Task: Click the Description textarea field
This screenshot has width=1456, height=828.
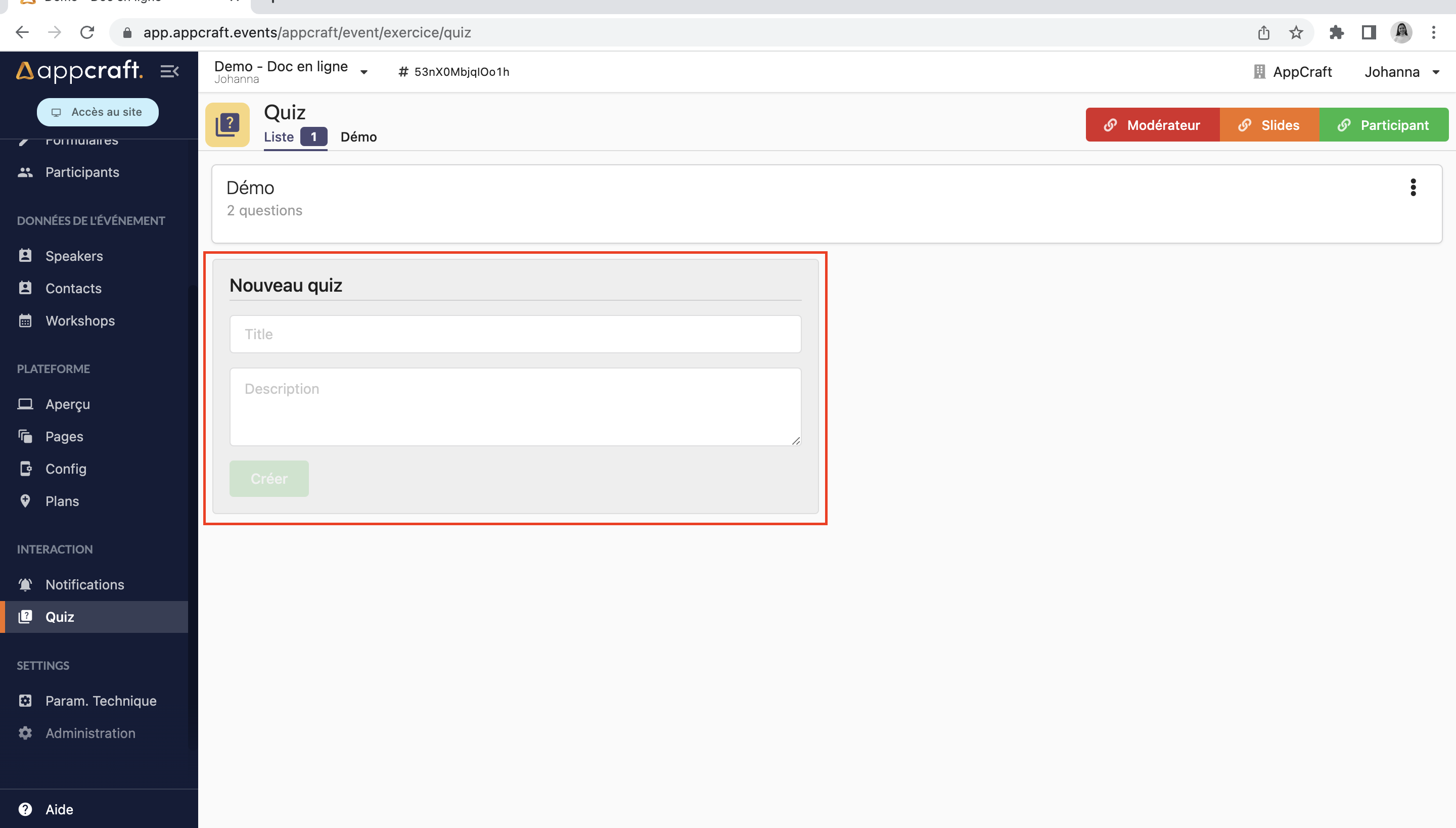Action: tap(515, 406)
